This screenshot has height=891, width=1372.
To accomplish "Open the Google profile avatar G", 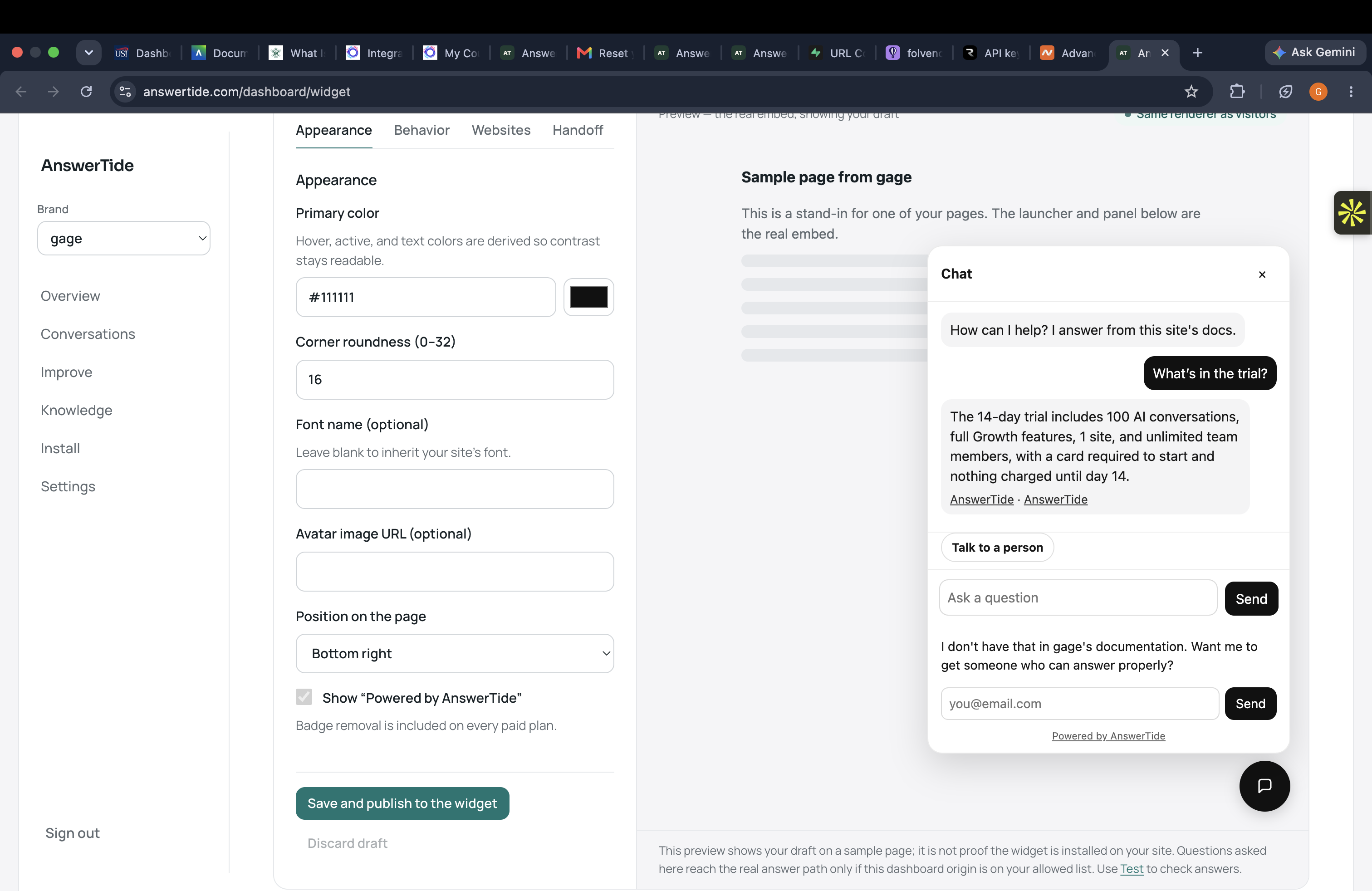I will point(1318,92).
